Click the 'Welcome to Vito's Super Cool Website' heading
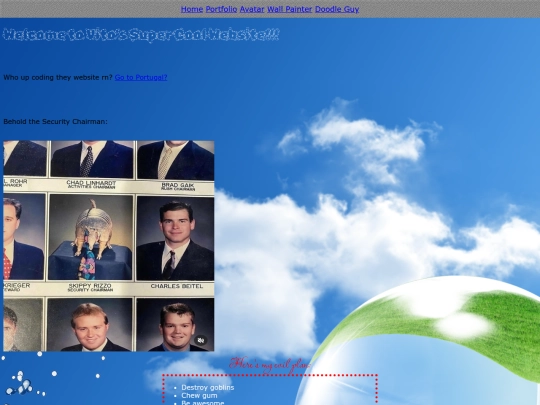Screen dimensions: 540x405 [x=141, y=35]
